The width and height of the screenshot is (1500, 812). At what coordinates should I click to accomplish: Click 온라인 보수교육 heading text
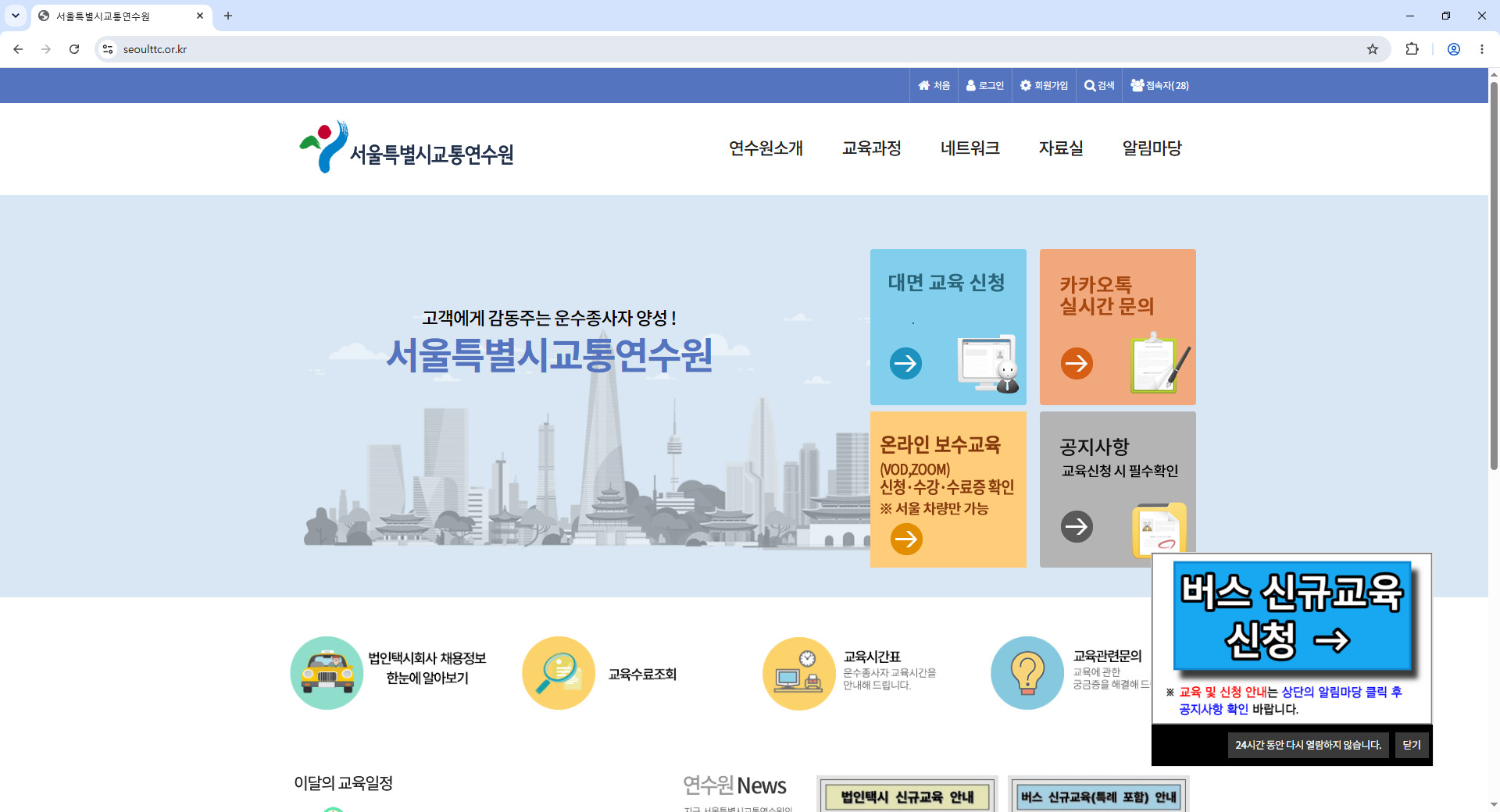point(940,444)
